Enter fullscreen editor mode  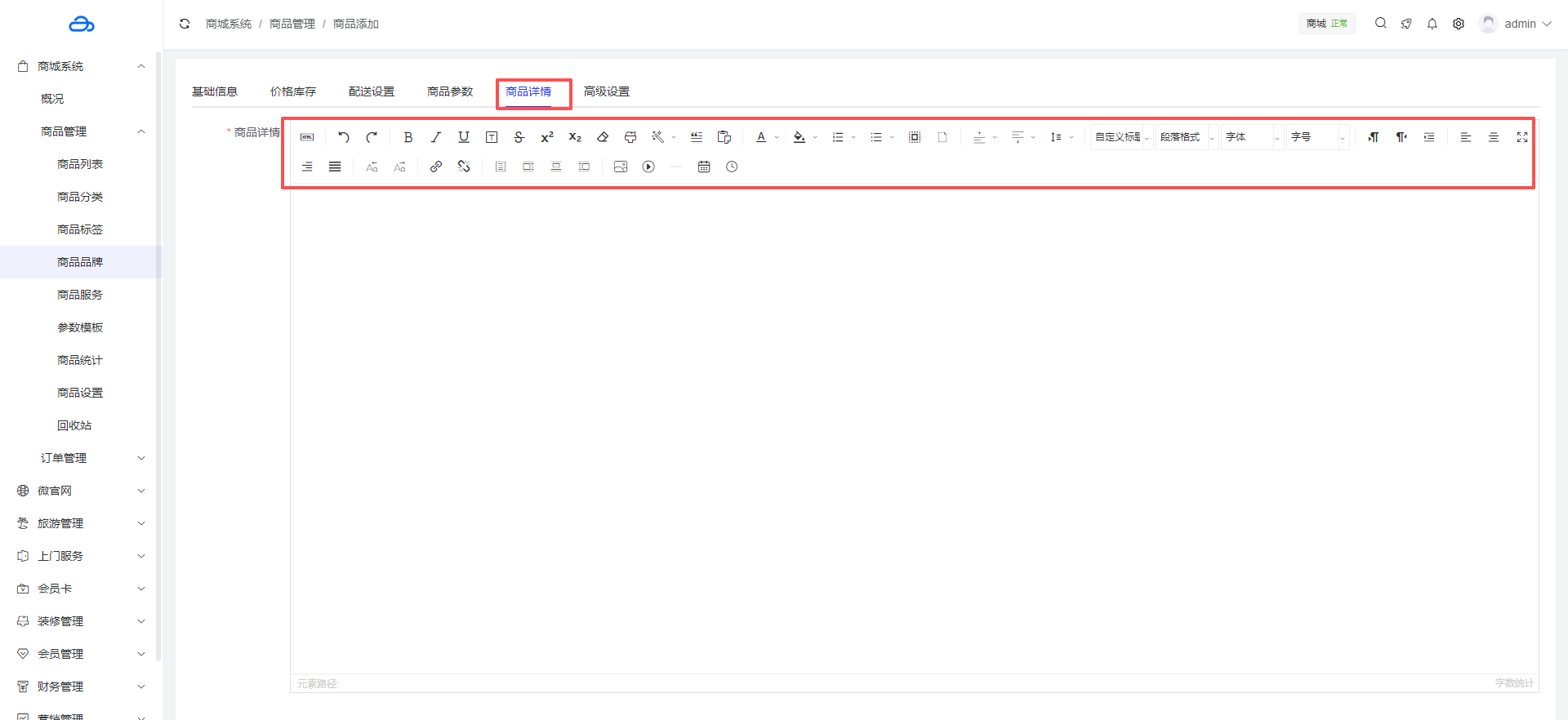point(1522,137)
